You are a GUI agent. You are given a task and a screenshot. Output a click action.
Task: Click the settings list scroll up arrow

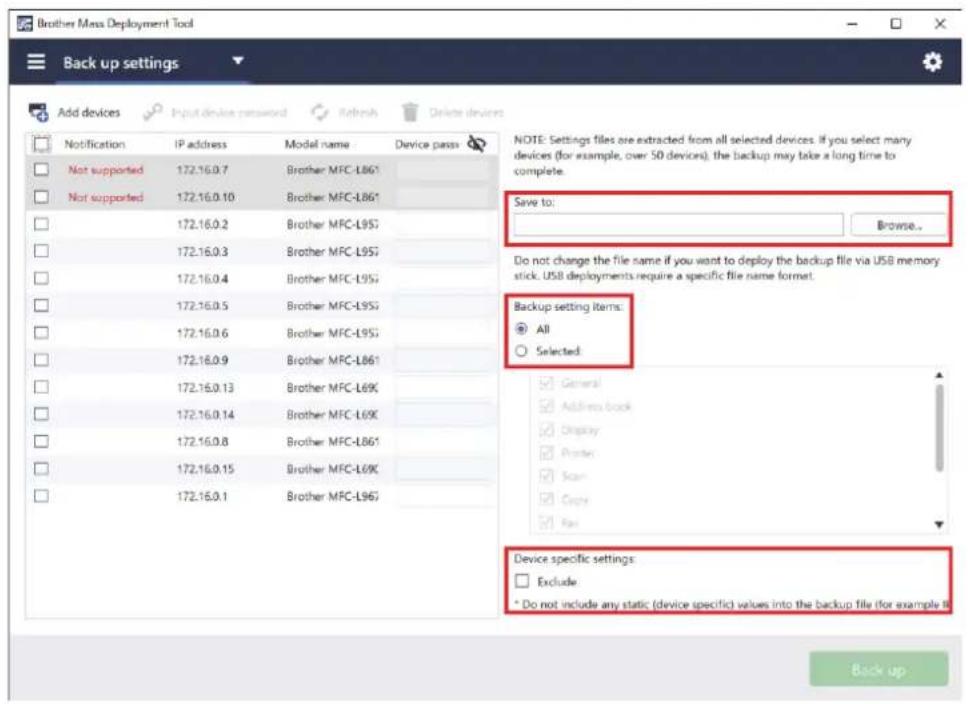click(939, 375)
